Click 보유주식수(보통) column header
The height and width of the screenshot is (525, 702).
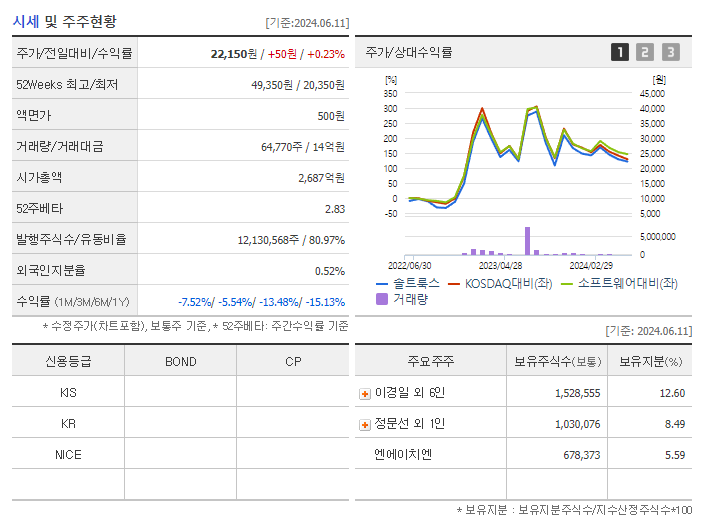[x=557, y=361]
